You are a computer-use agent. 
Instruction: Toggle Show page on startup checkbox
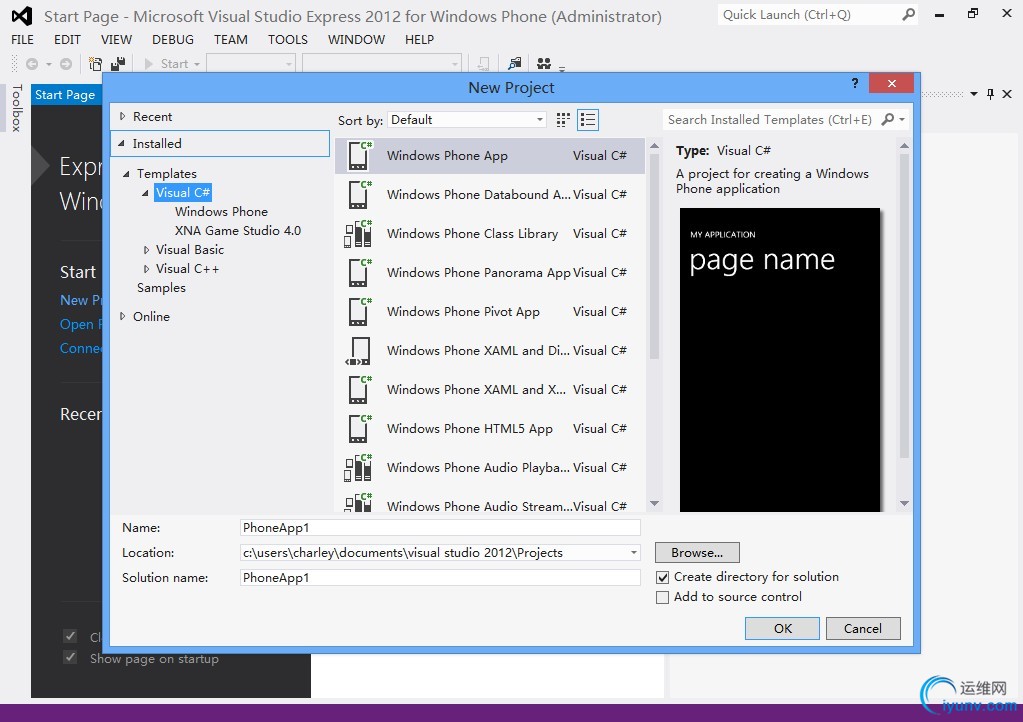[70, 658]
